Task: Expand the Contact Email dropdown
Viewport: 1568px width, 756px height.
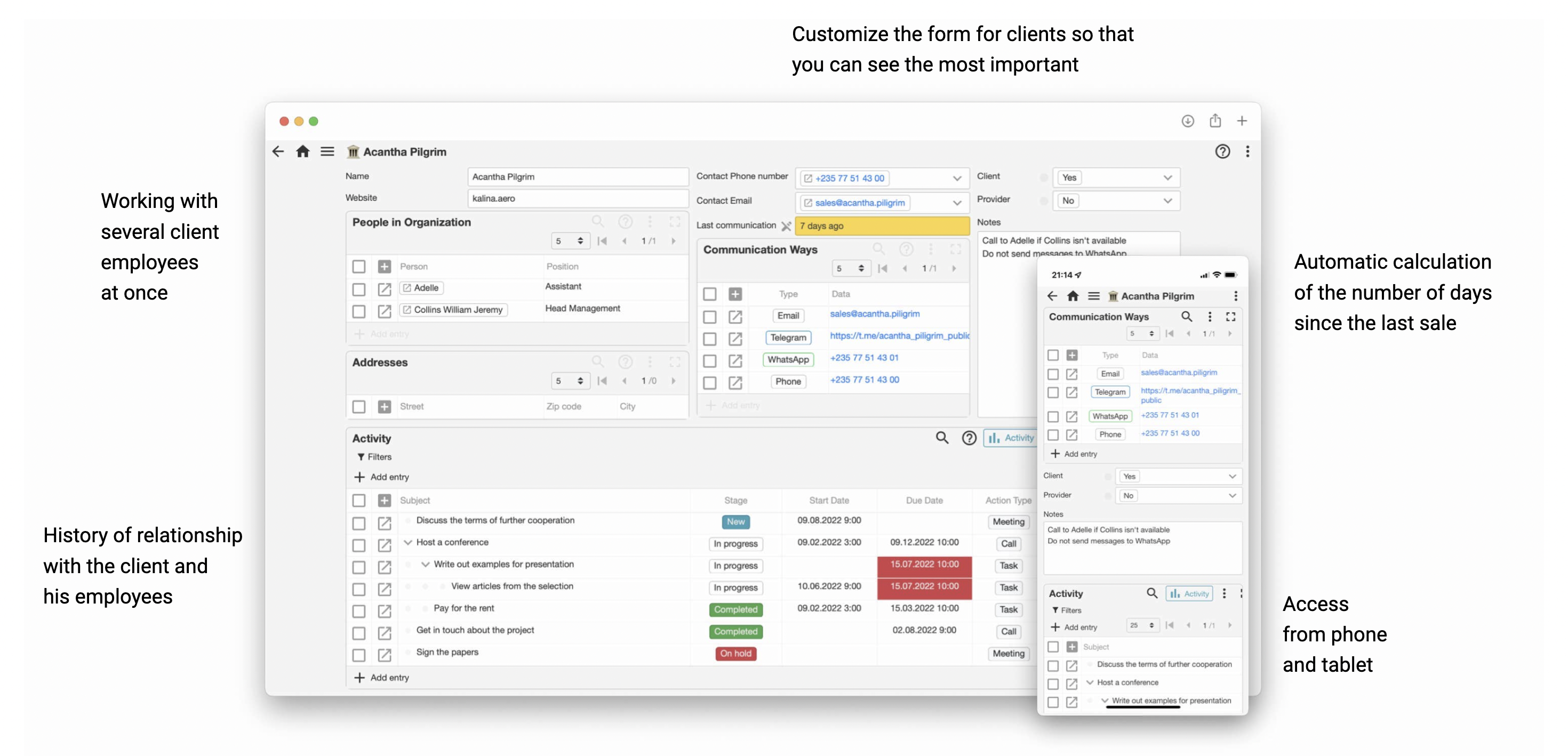Action: coord(957,203)
